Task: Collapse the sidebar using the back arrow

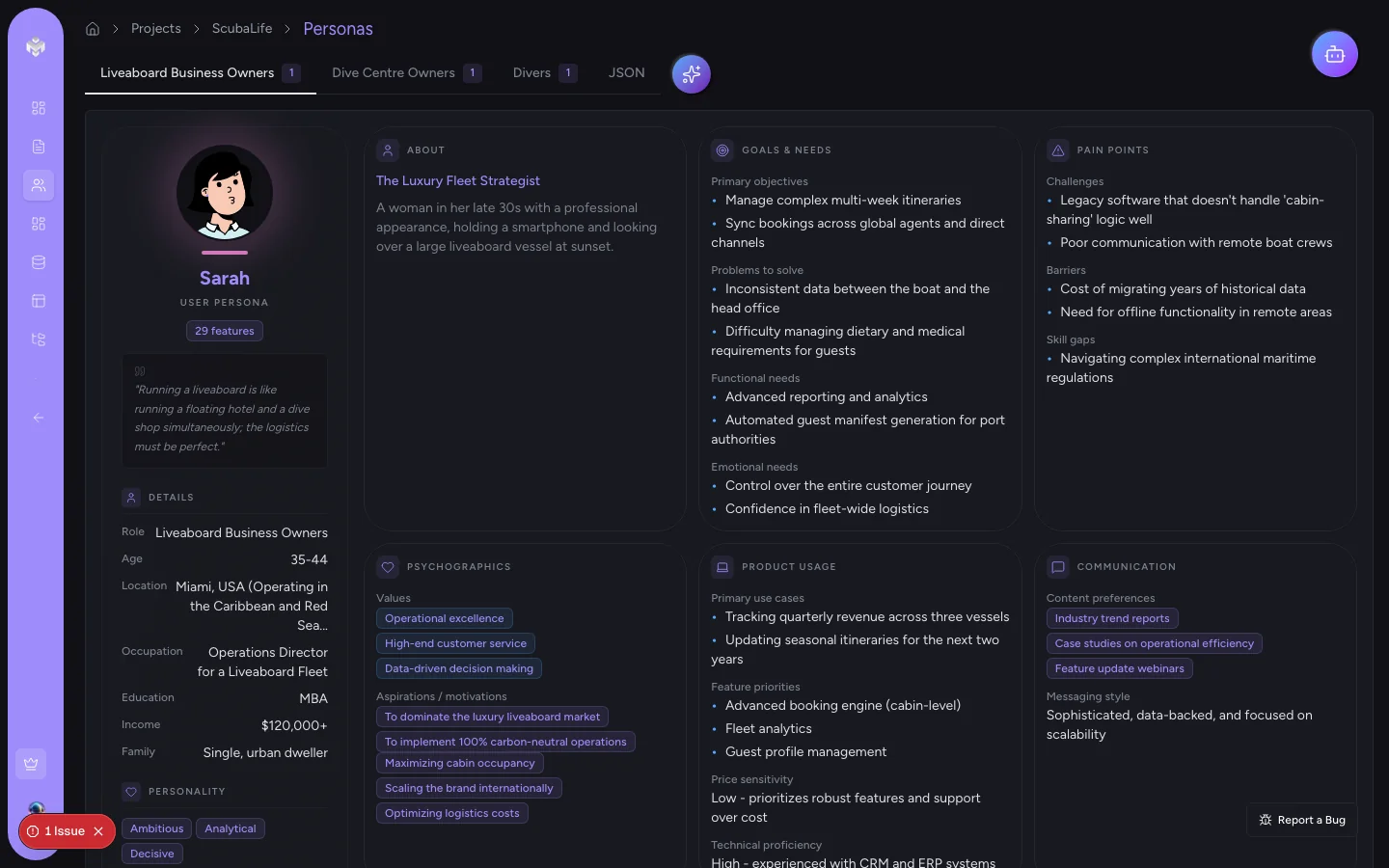Action: (x=39, y=418)
